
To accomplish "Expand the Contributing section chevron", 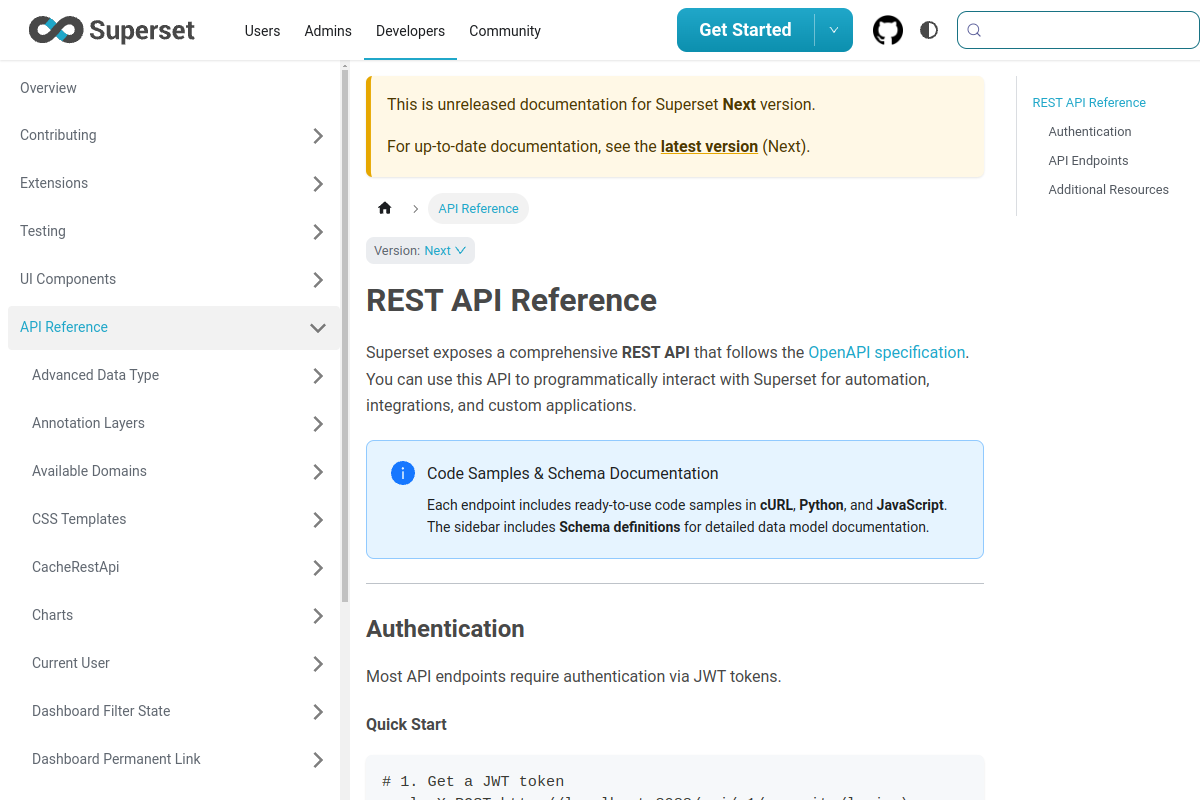I will click(318, 136).
